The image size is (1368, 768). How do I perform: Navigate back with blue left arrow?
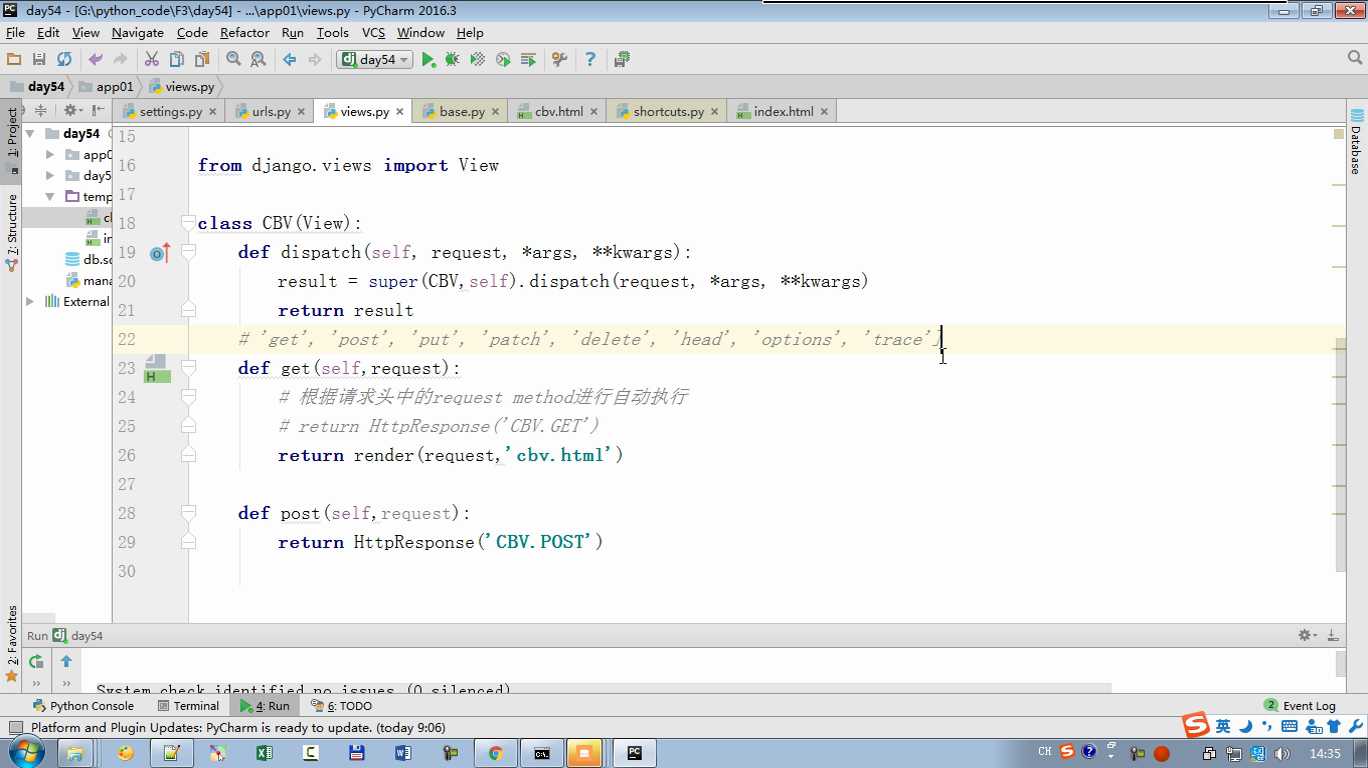(x=290, y=60)
